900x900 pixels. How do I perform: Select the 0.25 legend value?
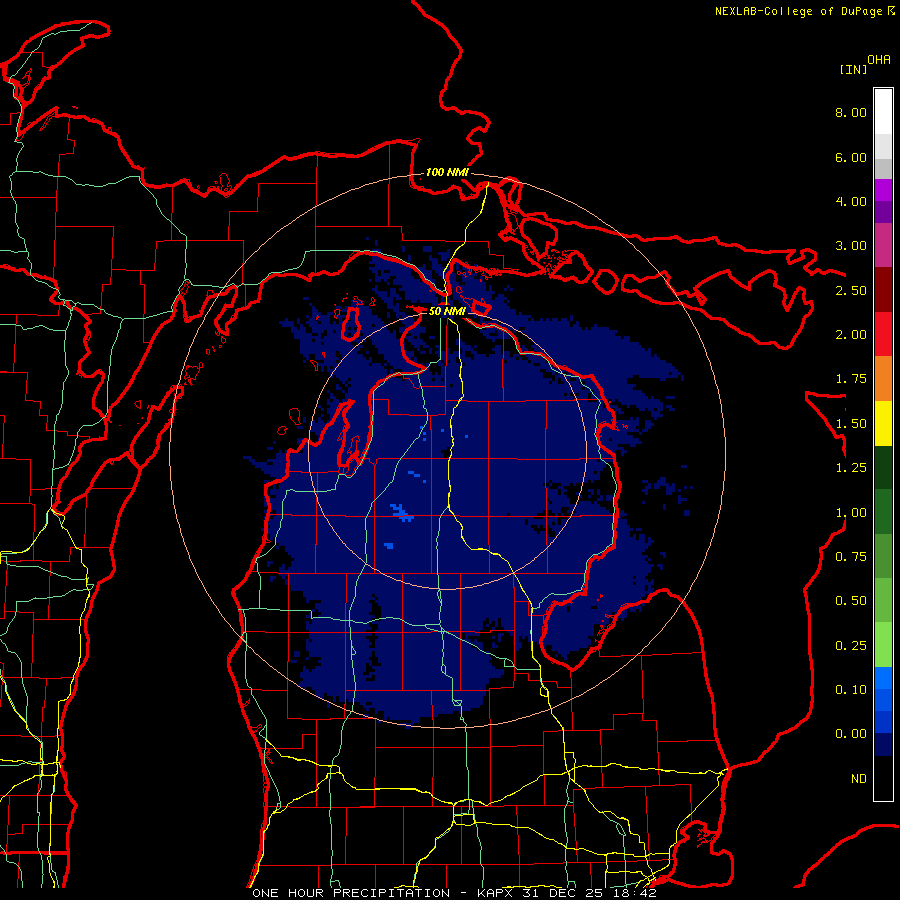851,646
